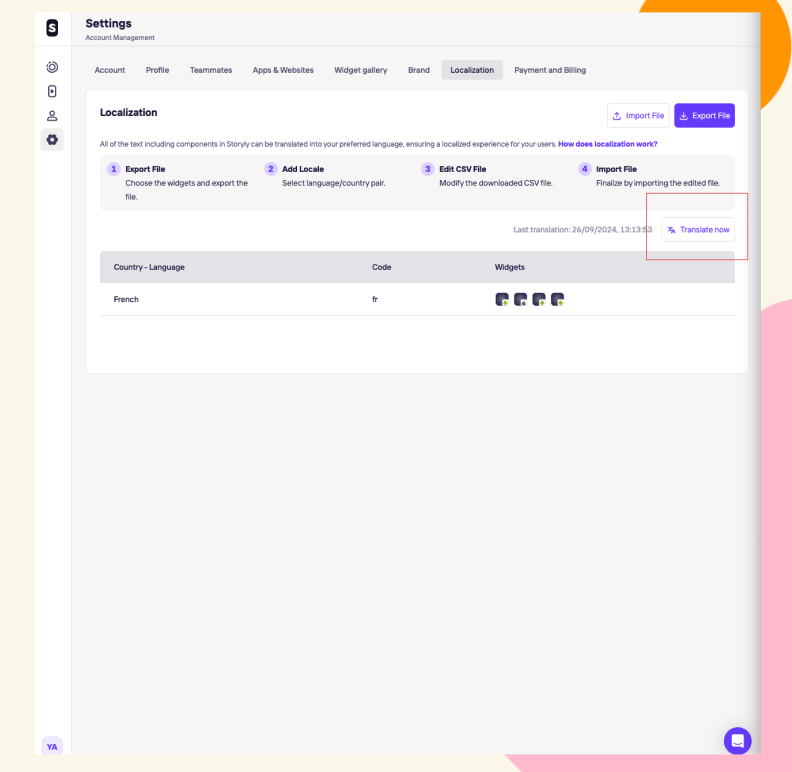Open the stories dashboard ring icon

coord(52,67)
